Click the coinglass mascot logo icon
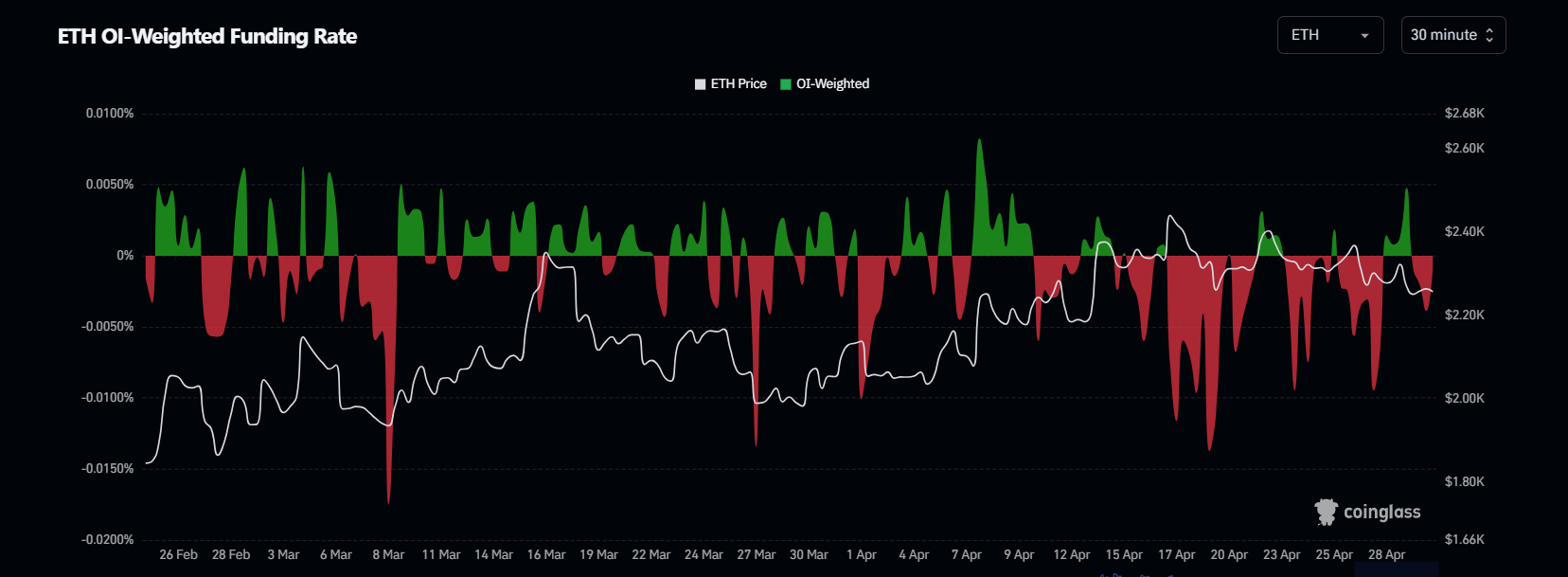 (x=1326, y=512)
